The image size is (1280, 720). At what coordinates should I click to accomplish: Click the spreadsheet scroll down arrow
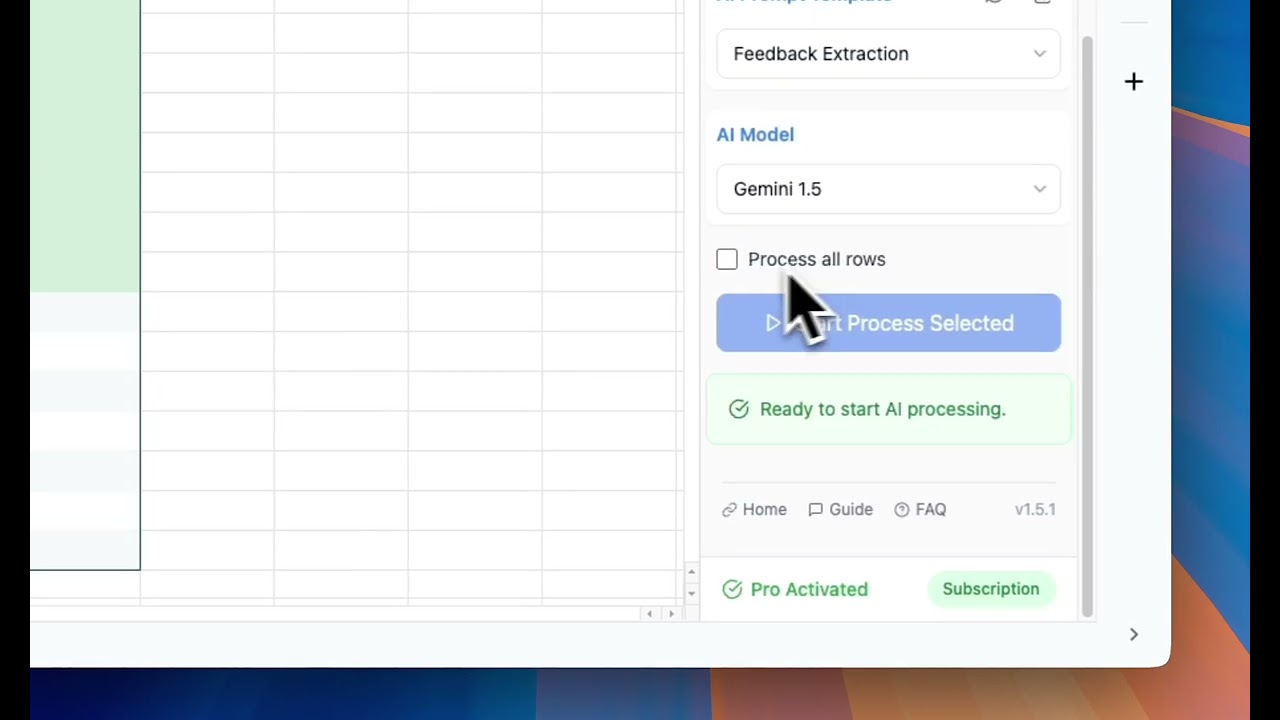pyautogui.click(x=691, y=594)
